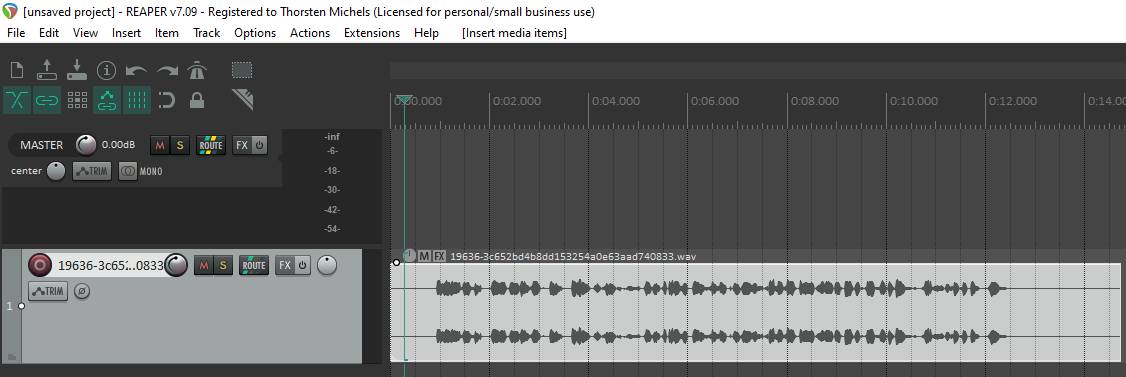Click the track number 1 label
This screenshot has width=1126, height=377.
point(9,307)
